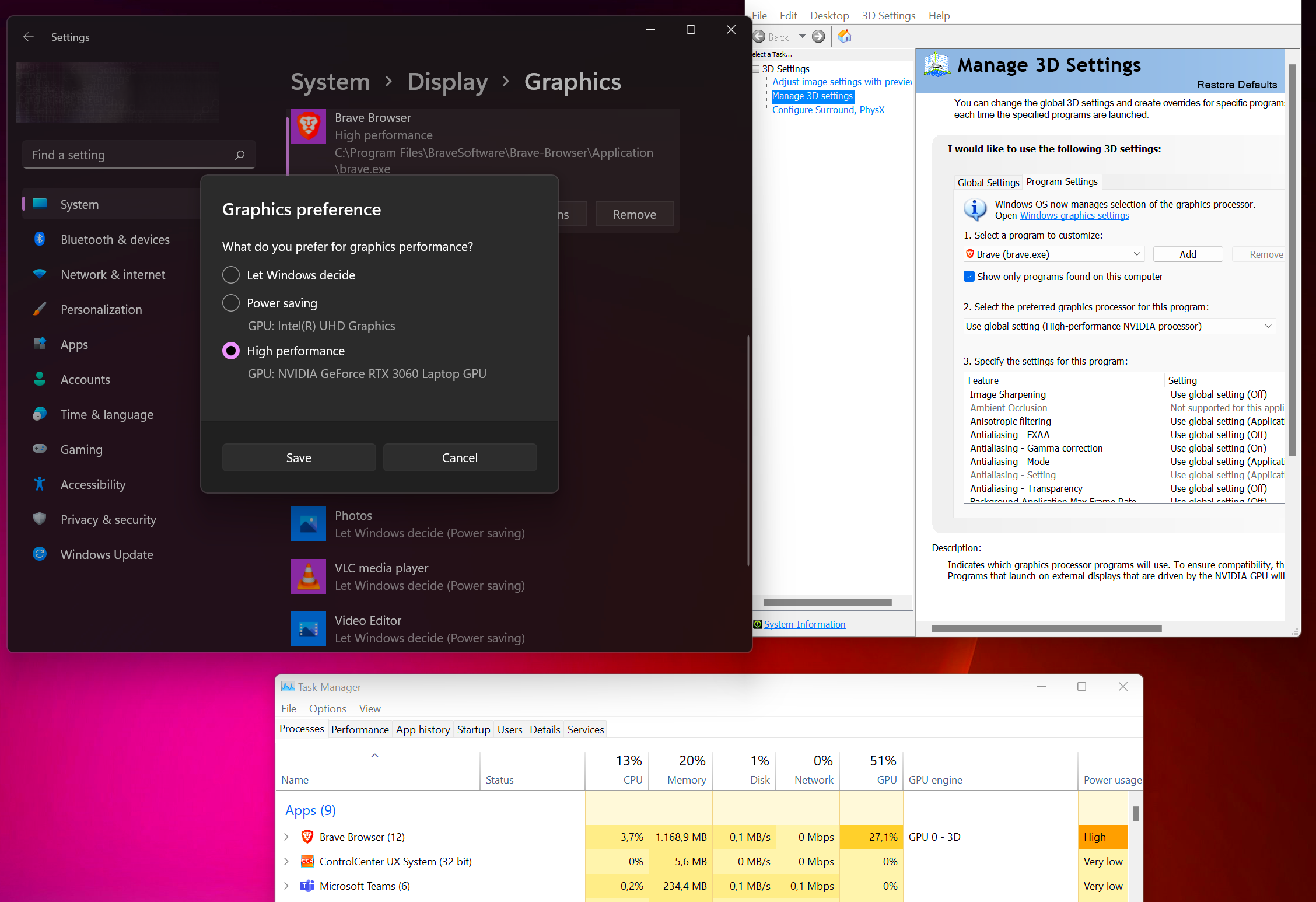Click the forward arrow icon in NVIDIA toolbar
The image size is (1316, 902).
(818, 37)
